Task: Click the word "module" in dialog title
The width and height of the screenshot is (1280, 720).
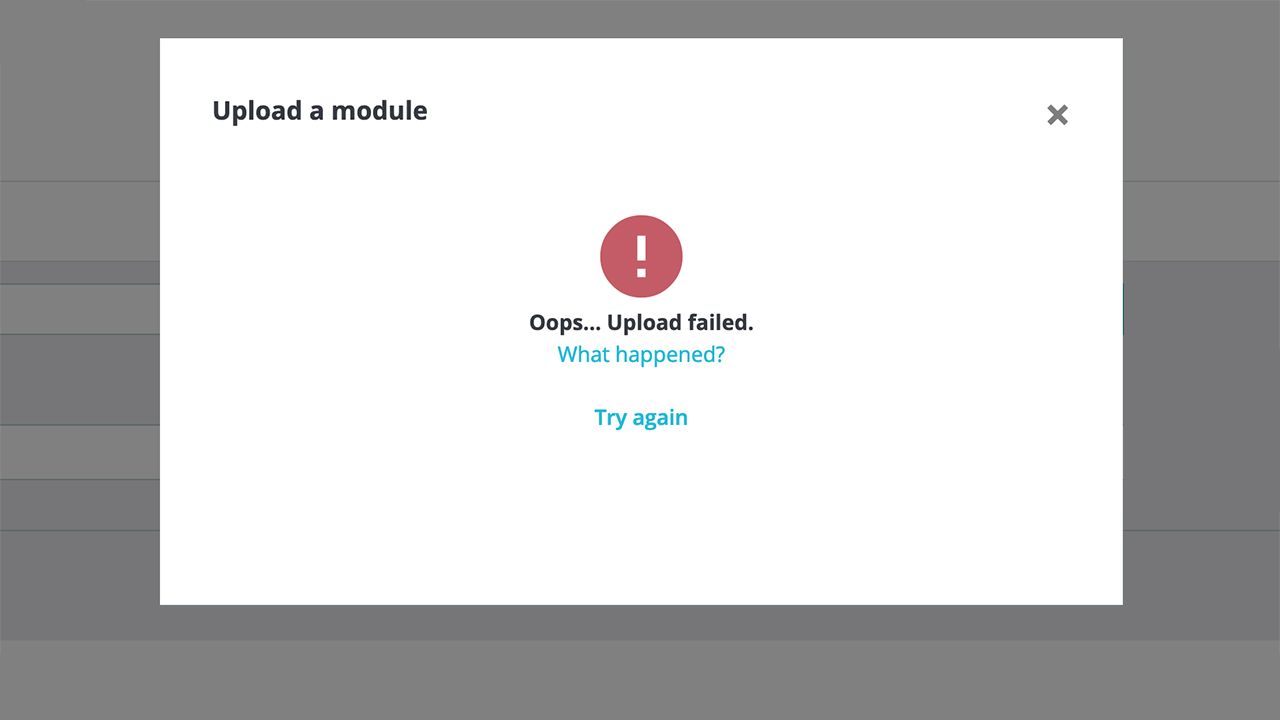Action: pos(379,111)
